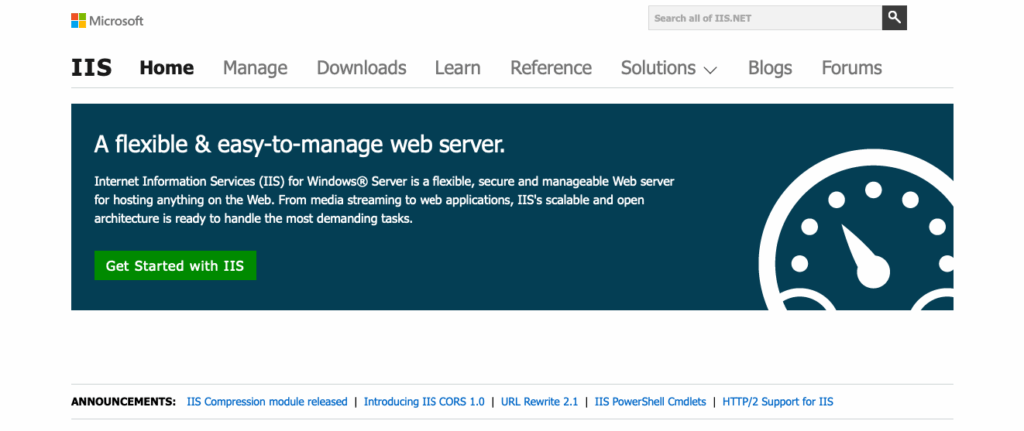The height and width of the screenshot is (431, 1024).
Task: Click the Microsoft logo
Action: tap(107, 21)
